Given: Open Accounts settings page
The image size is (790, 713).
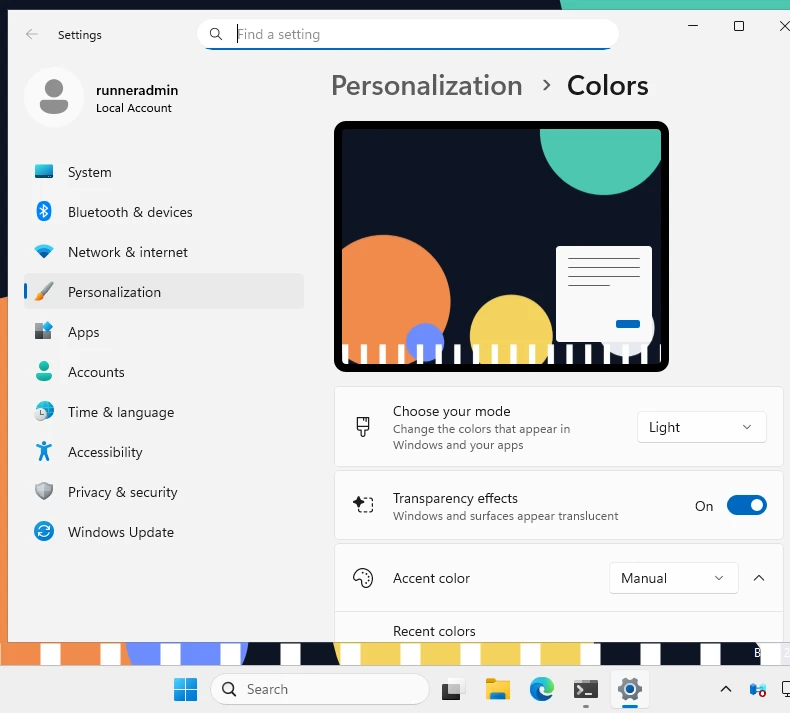Looking at the screenshot, I should tap(164, 371).
